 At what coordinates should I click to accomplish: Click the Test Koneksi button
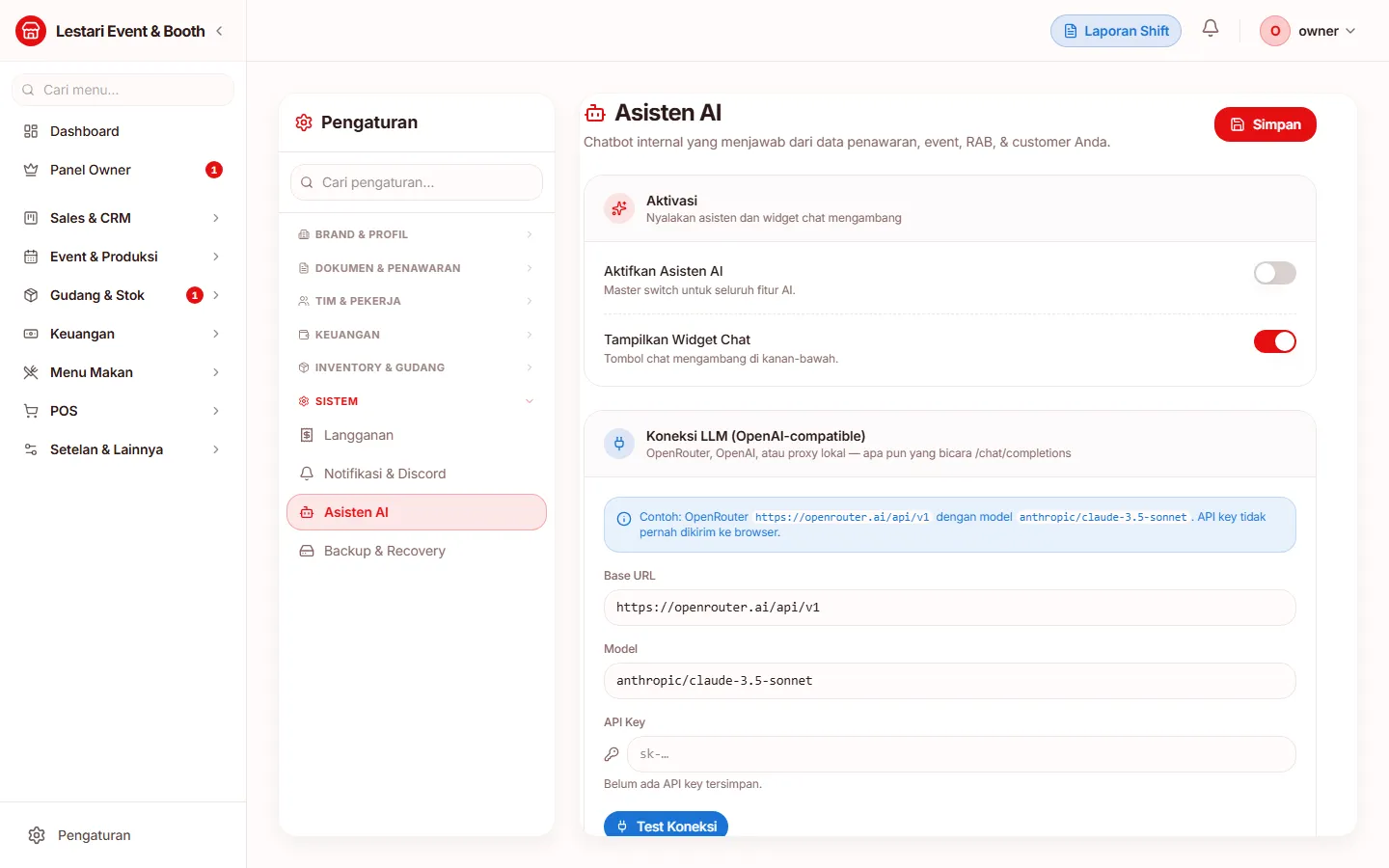(666, 826)
